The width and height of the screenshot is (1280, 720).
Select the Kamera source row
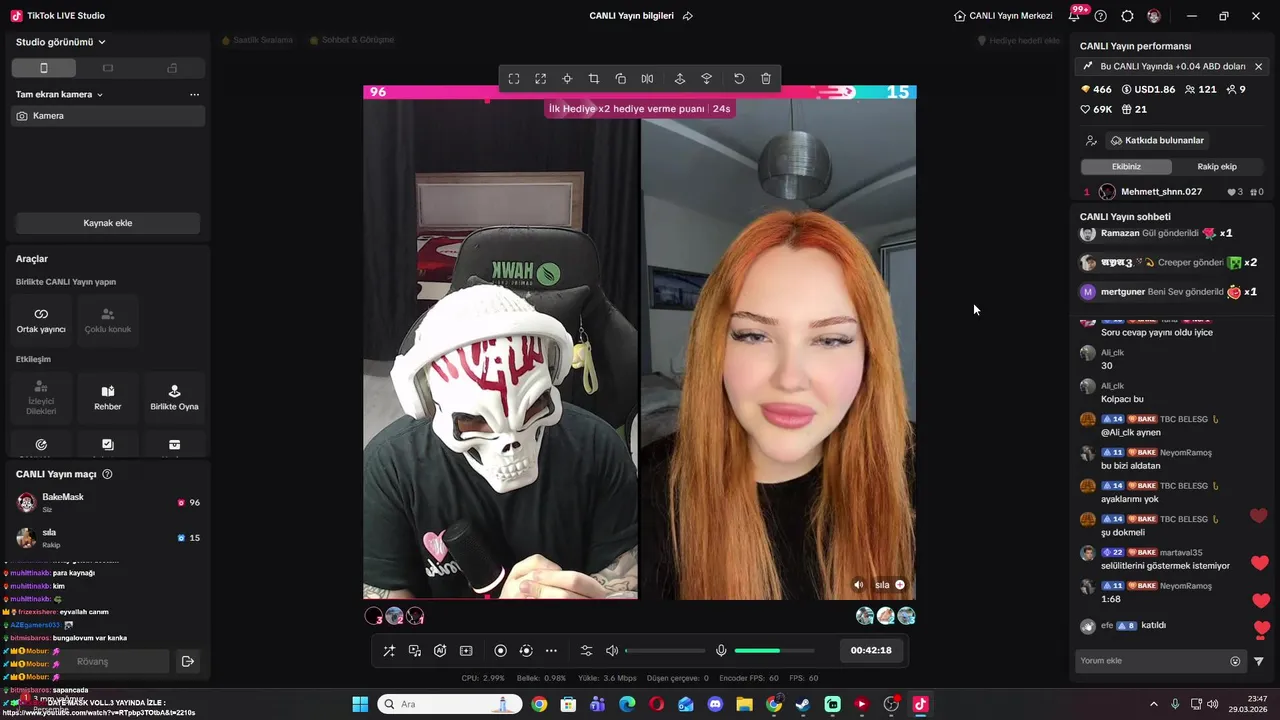coord(108,116)
